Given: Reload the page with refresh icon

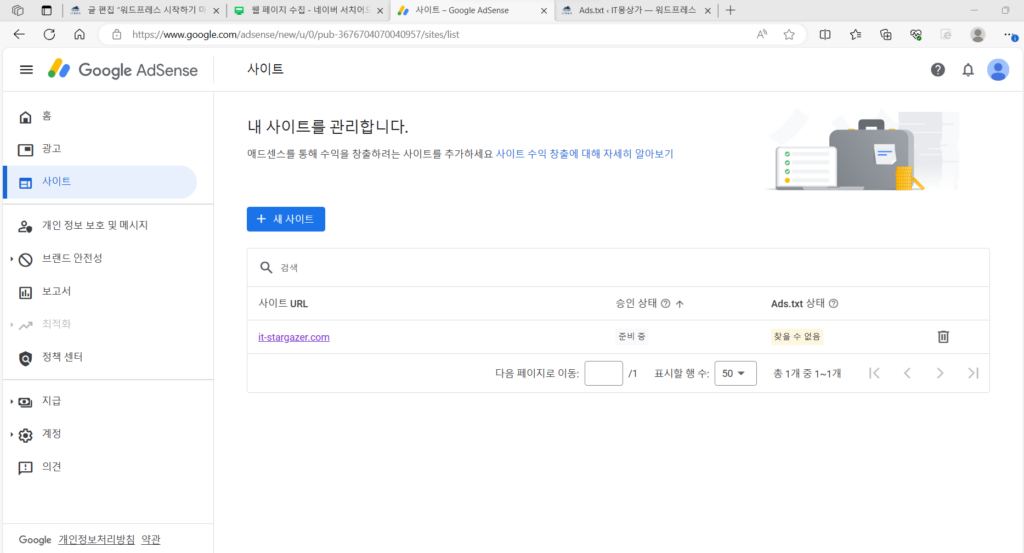Looking at the screenshot, I should click(x=49, y=35).
